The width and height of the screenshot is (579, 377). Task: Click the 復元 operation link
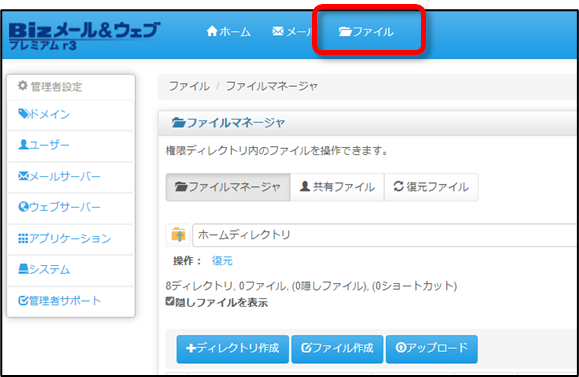pyautogui.click(x=222, y=261)
